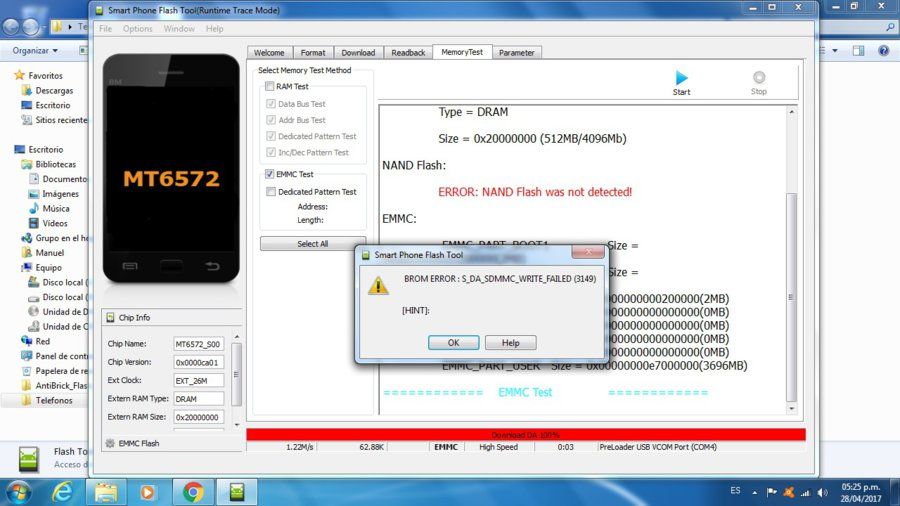
Task: Click the error dialog title icon
Action: [x=366, y=255]
